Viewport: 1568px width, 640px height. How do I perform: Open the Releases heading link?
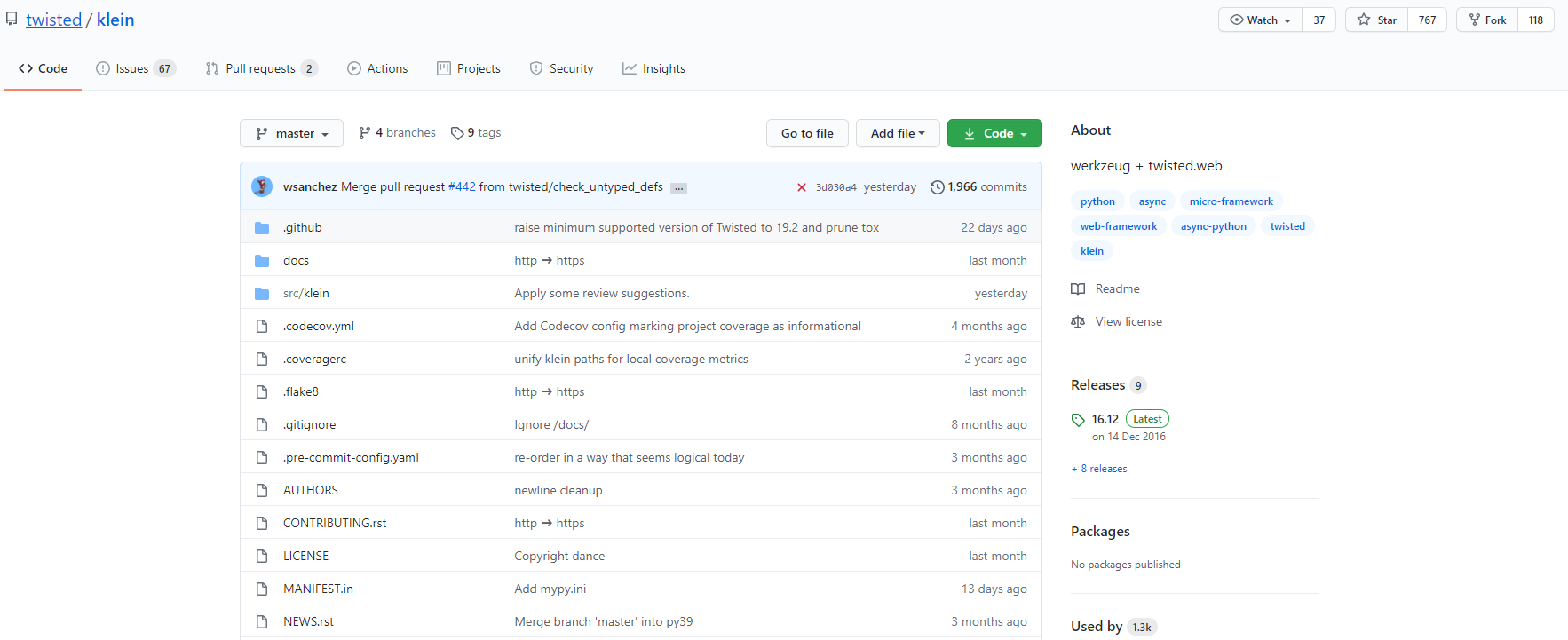point(1108,385)
